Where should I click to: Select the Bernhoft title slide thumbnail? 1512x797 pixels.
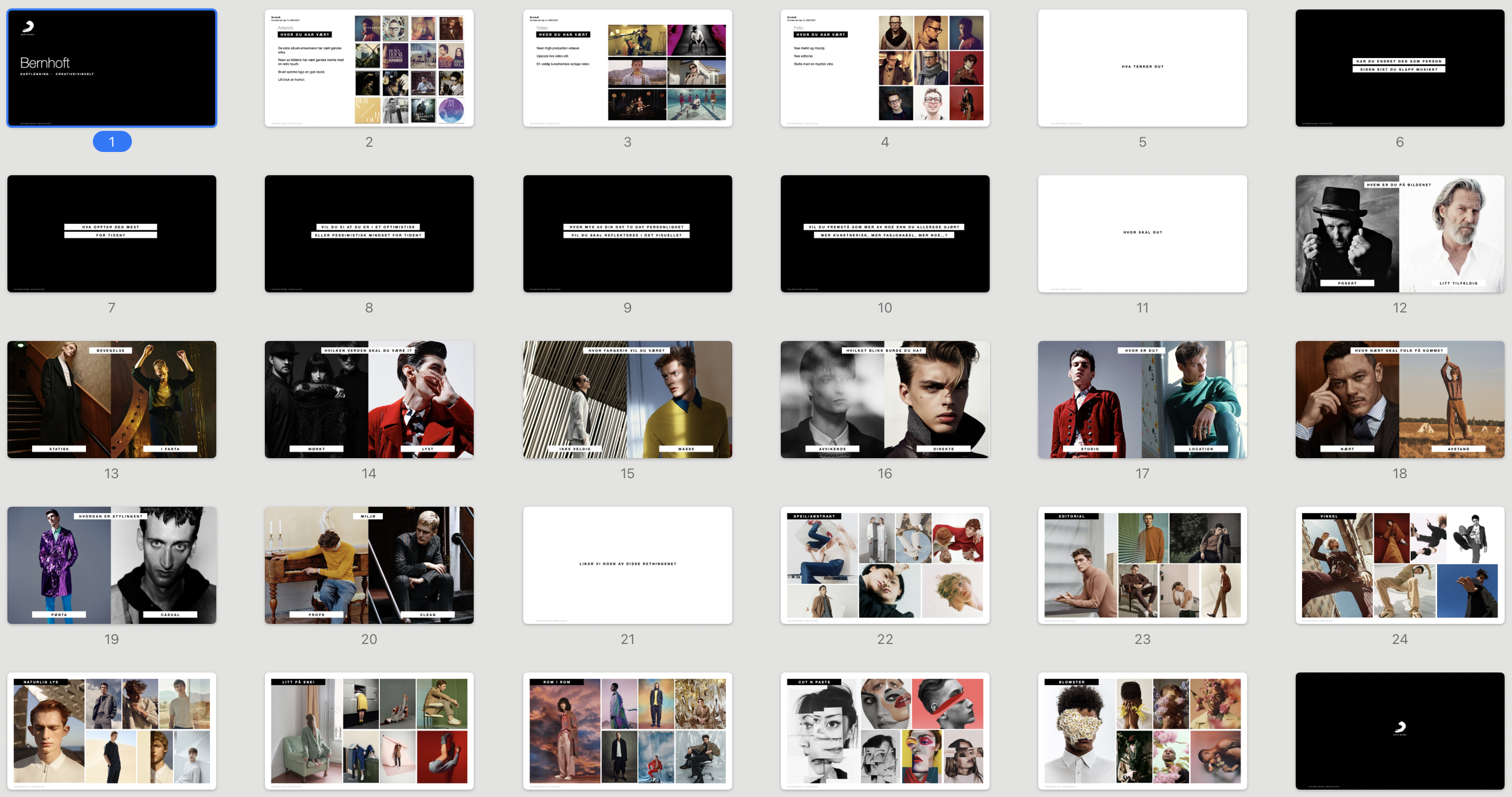click(x=111, y=68)
